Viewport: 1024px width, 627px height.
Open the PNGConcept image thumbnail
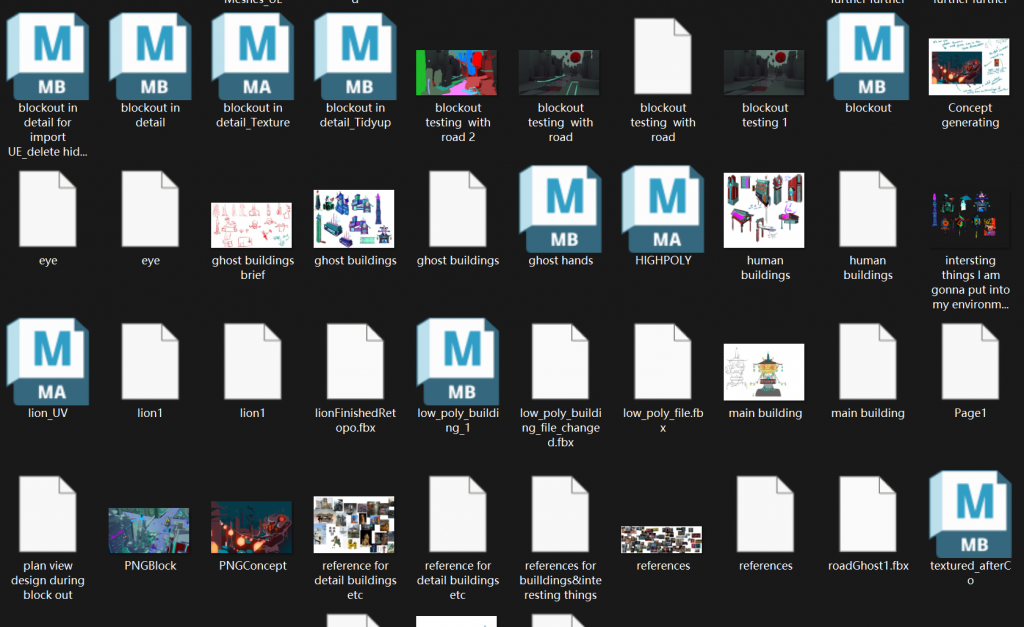click(x=252, y=527)
